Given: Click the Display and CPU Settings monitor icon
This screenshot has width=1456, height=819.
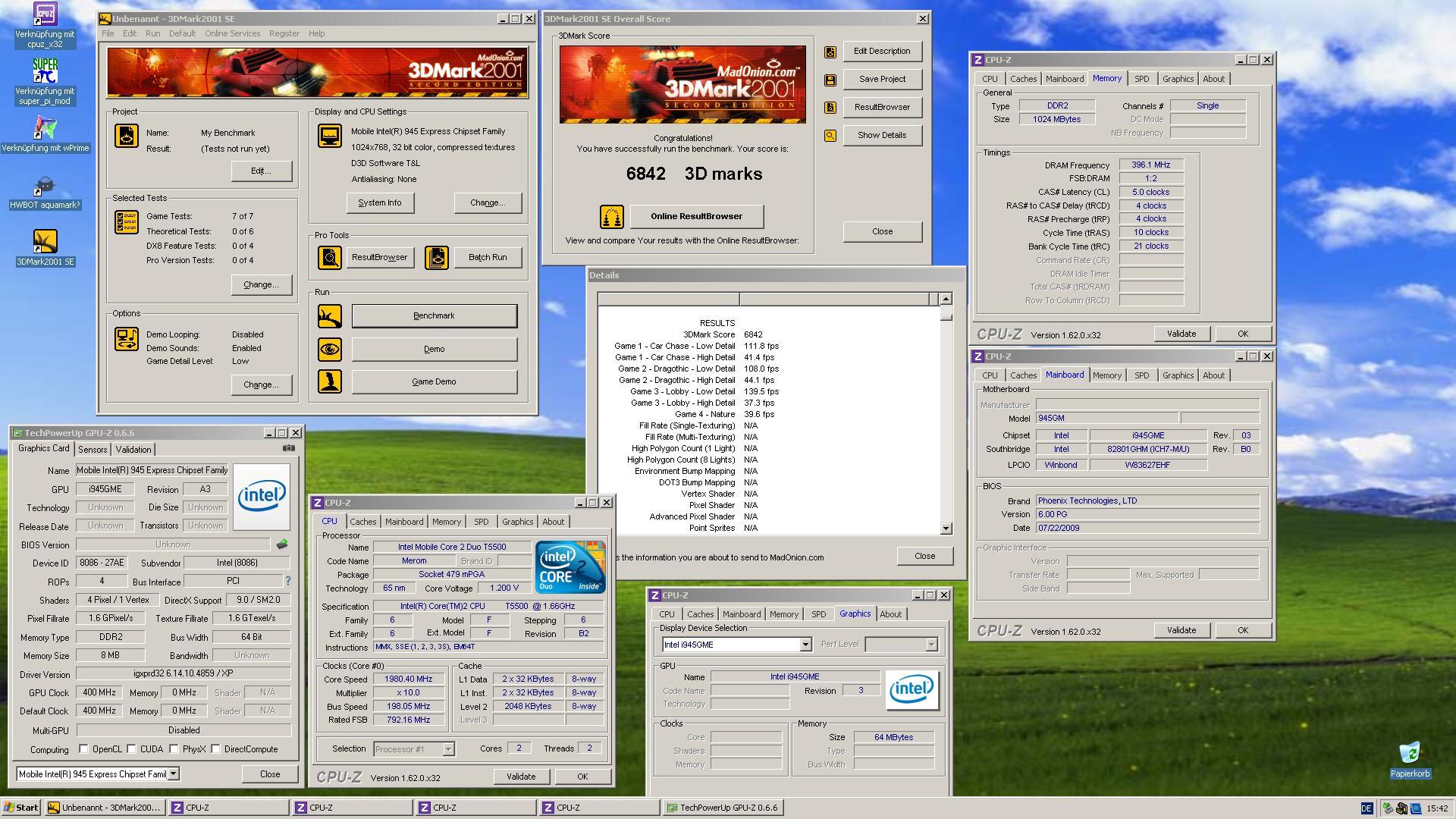Looking at the screenshot, I should coord(330,136).
